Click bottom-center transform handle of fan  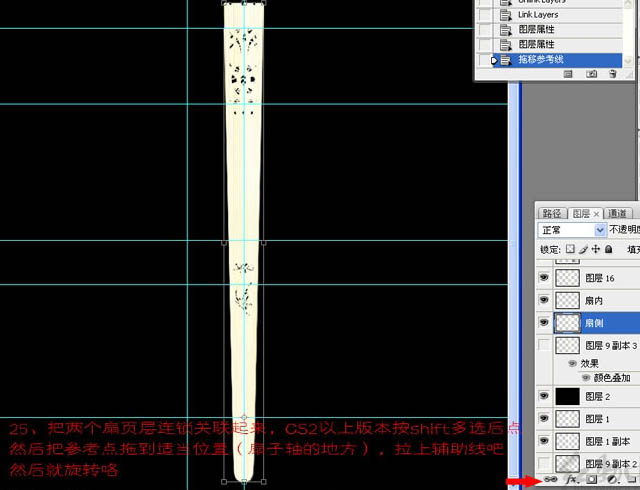pyautogui.click(x=244, y=482)
